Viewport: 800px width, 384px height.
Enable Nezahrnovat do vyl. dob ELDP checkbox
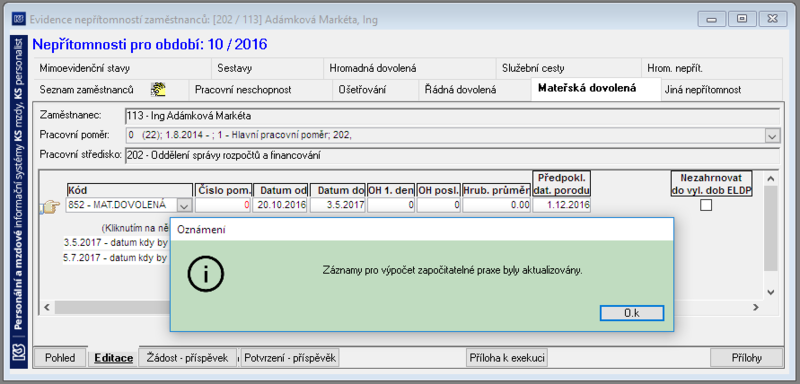(x=706, y=206)
